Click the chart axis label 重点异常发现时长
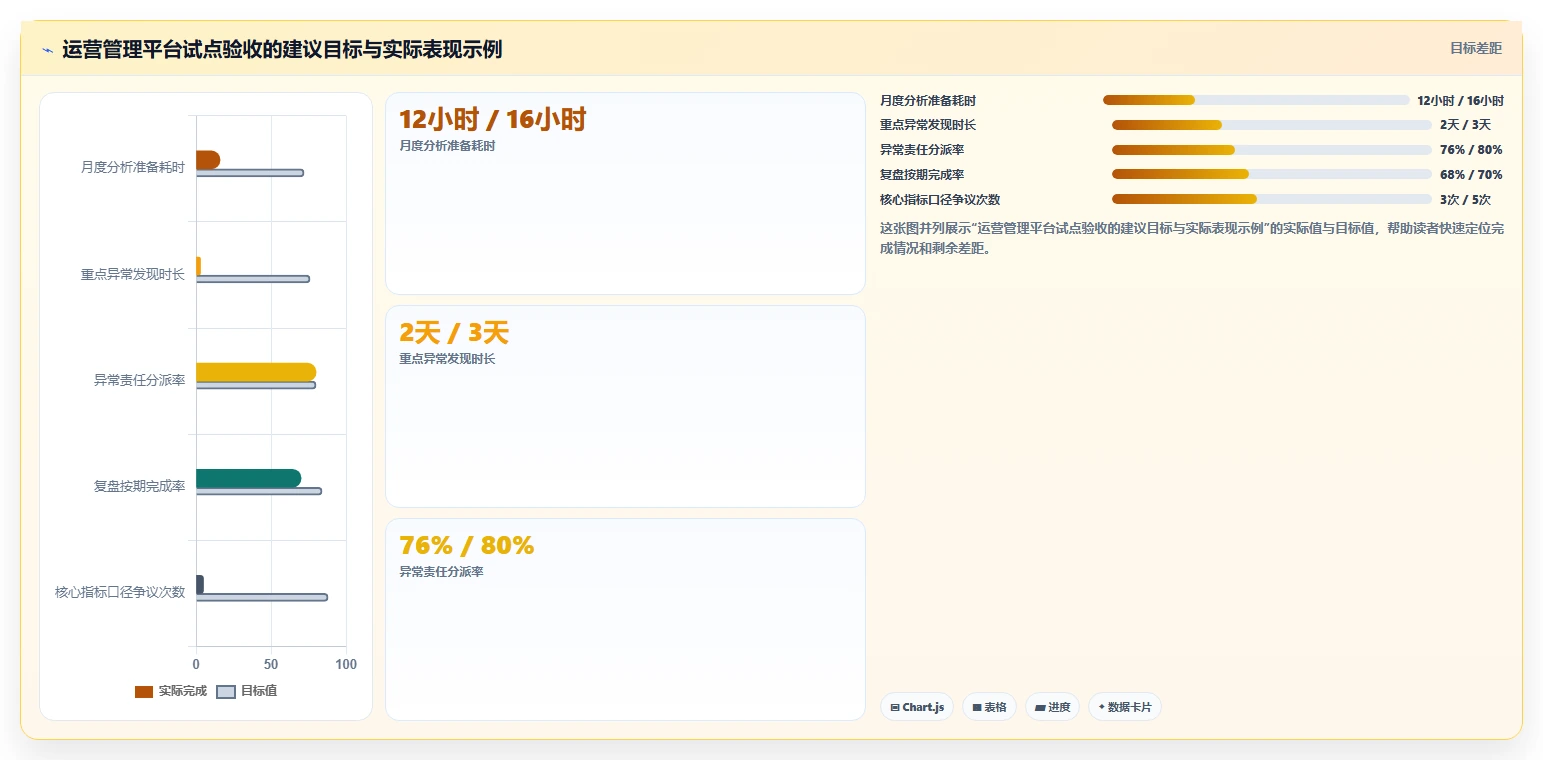Viewport: 1543px width, 760px height. tap(133, 274)
